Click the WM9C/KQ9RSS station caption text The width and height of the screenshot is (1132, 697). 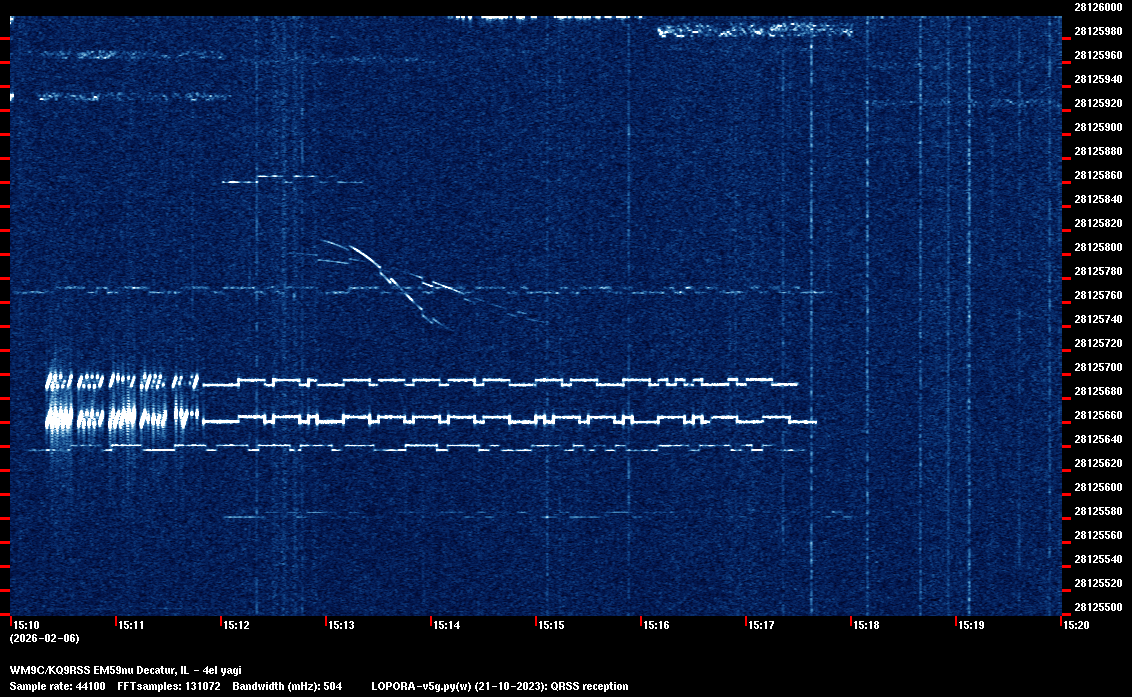125,670
